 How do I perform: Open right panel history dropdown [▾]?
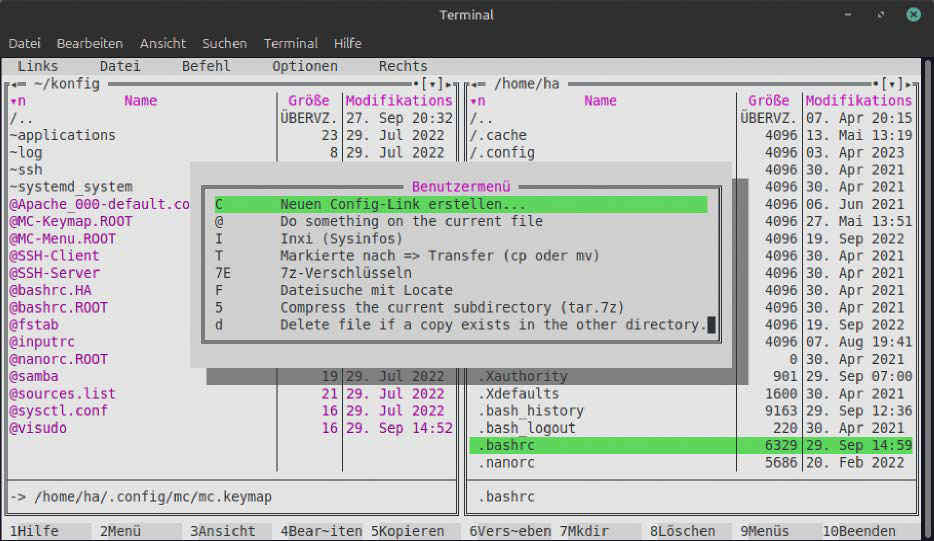892,84
